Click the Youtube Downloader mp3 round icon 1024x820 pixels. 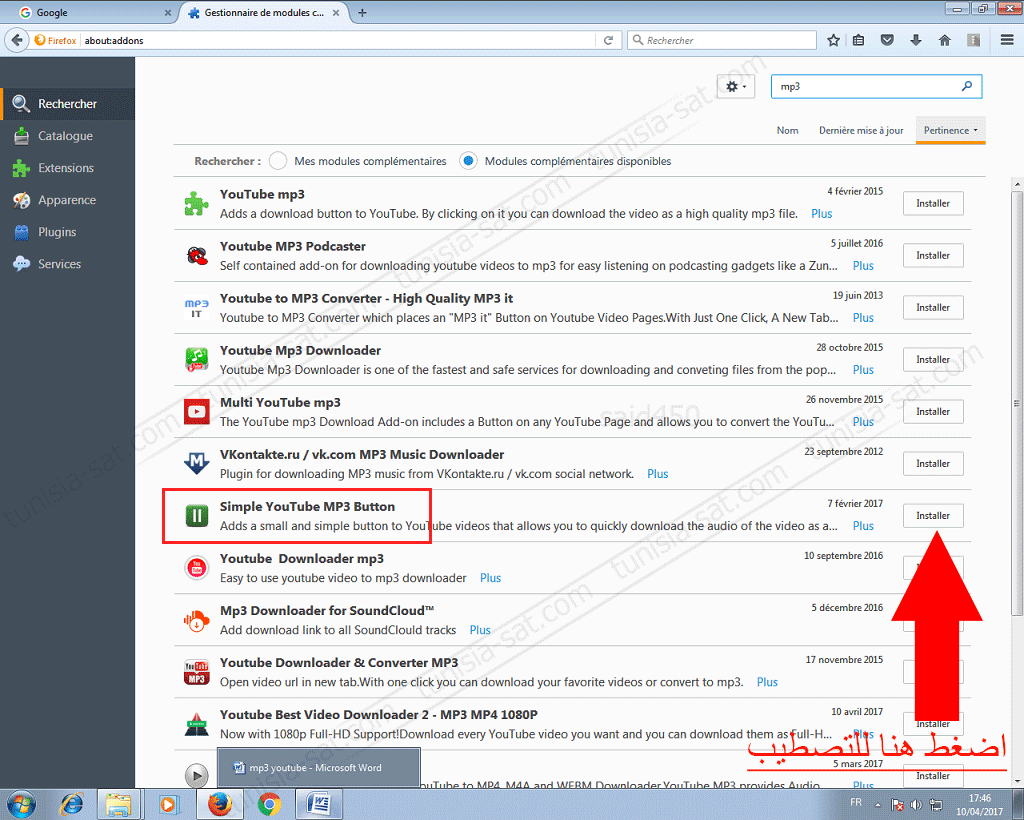(197, 568)
